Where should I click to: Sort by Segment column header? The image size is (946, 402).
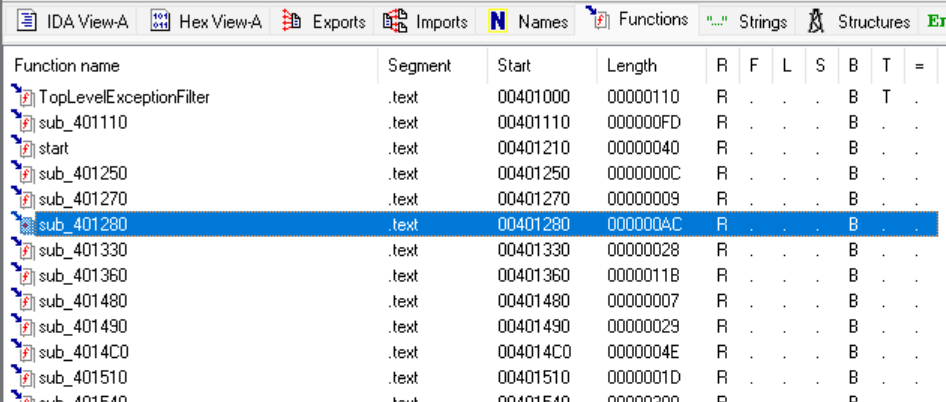tap(419, 65)
